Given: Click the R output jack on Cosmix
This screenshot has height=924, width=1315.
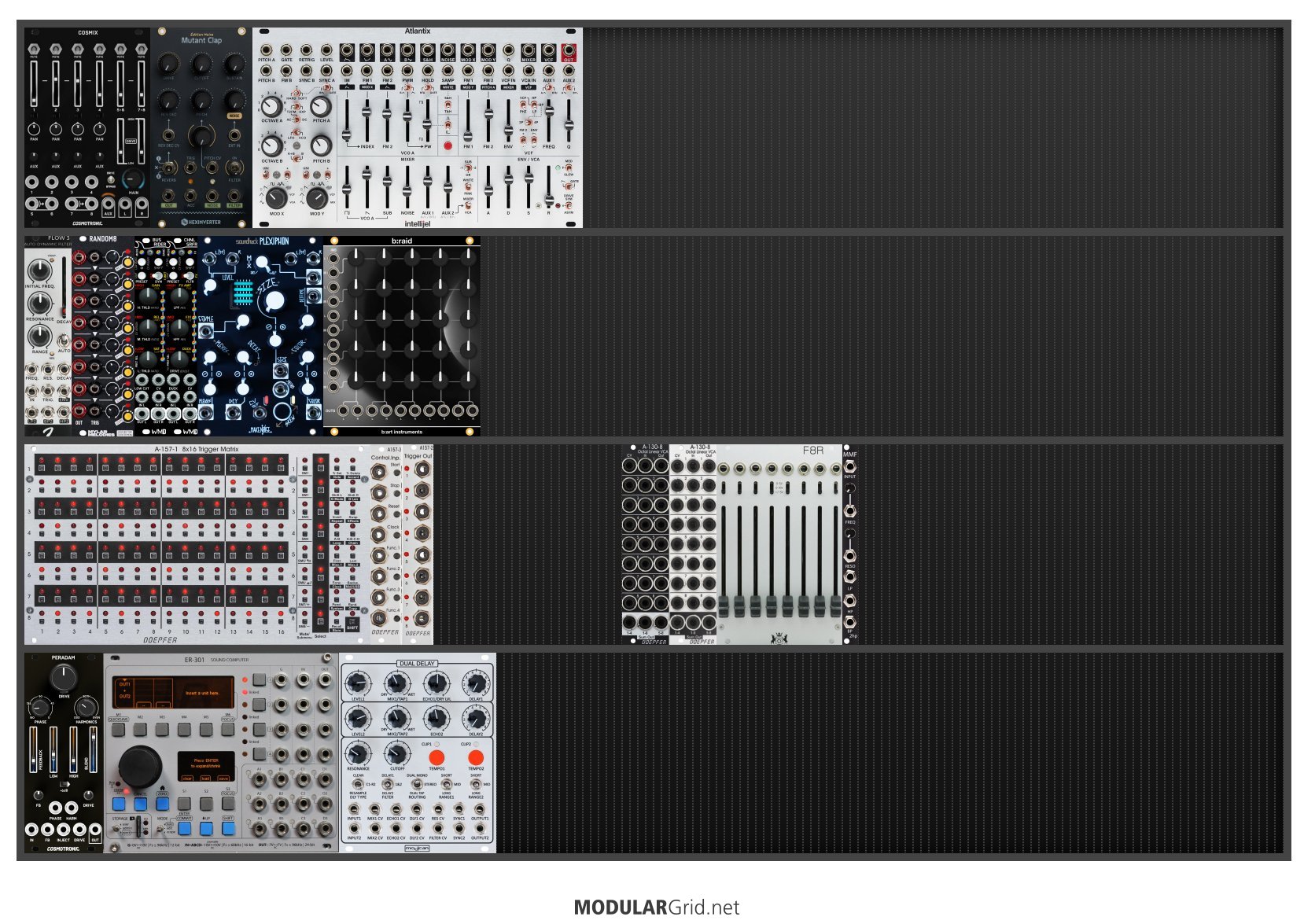Looking at the screenshot, I should (142, 204).
